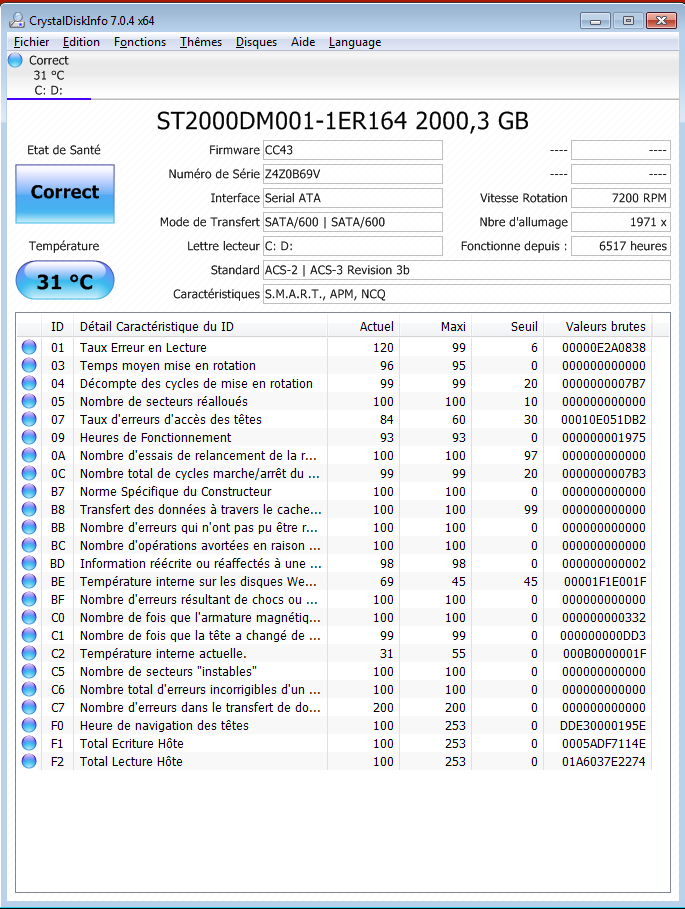Select the C: D: disk tab
The width and height of the screenshot is (685, 909).
[x=49, y=75]
